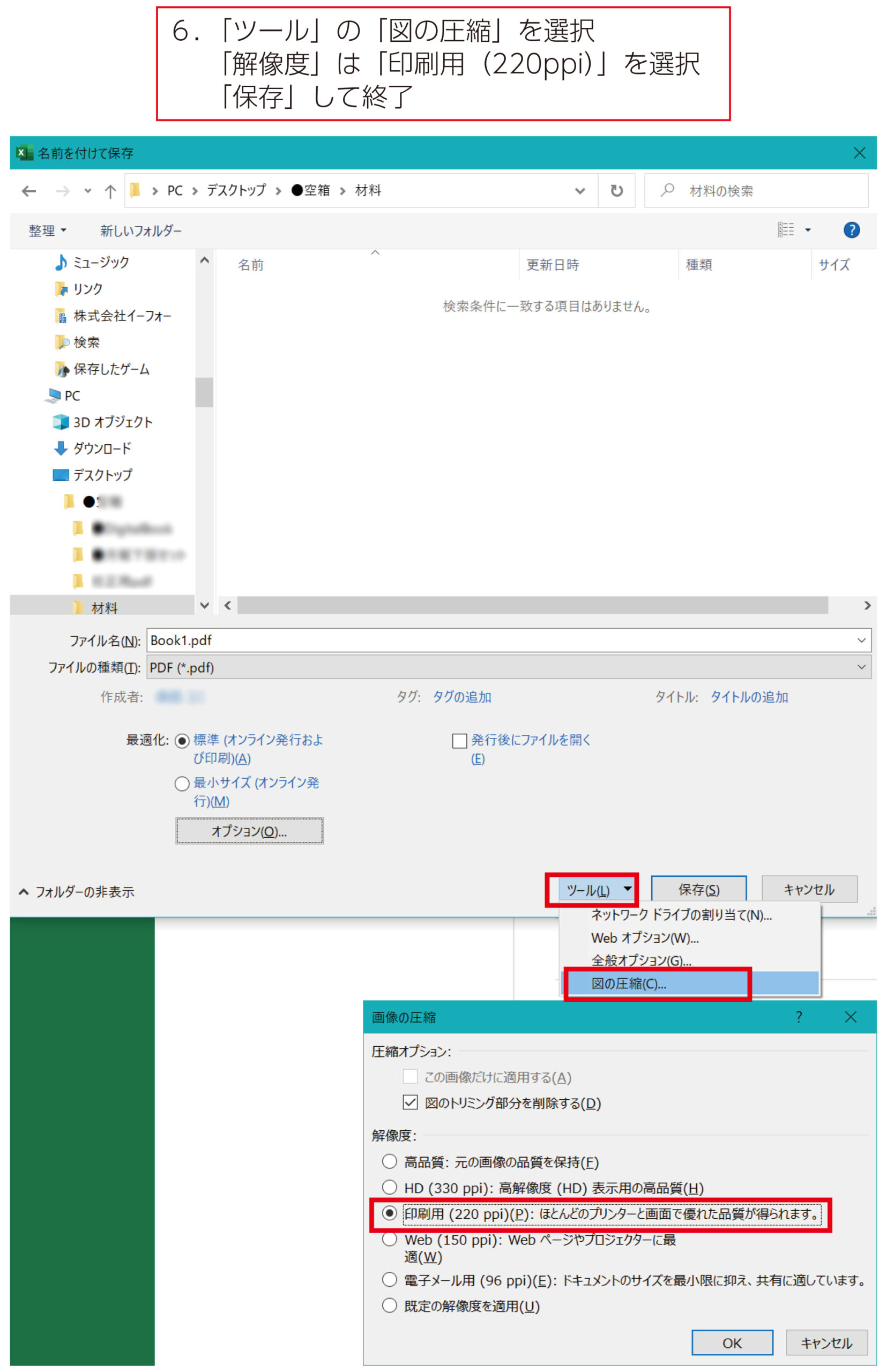This screenshot has width=894, height=1372.
Task: Click the up one level arrow
Action: pyautogui.click(x=110, y=191)
